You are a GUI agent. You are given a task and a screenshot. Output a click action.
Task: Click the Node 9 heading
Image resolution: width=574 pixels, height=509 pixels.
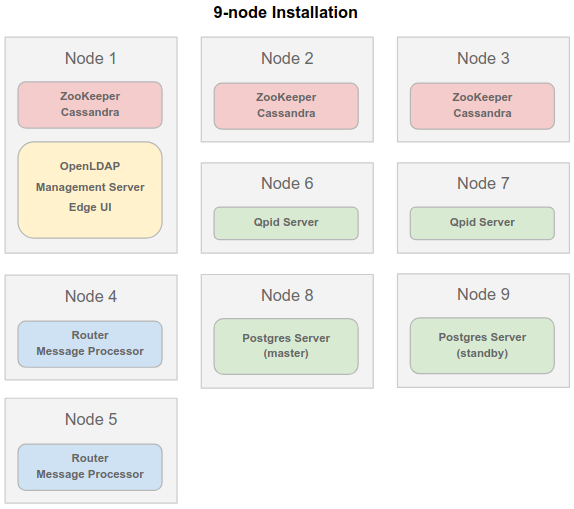[483, 294]
